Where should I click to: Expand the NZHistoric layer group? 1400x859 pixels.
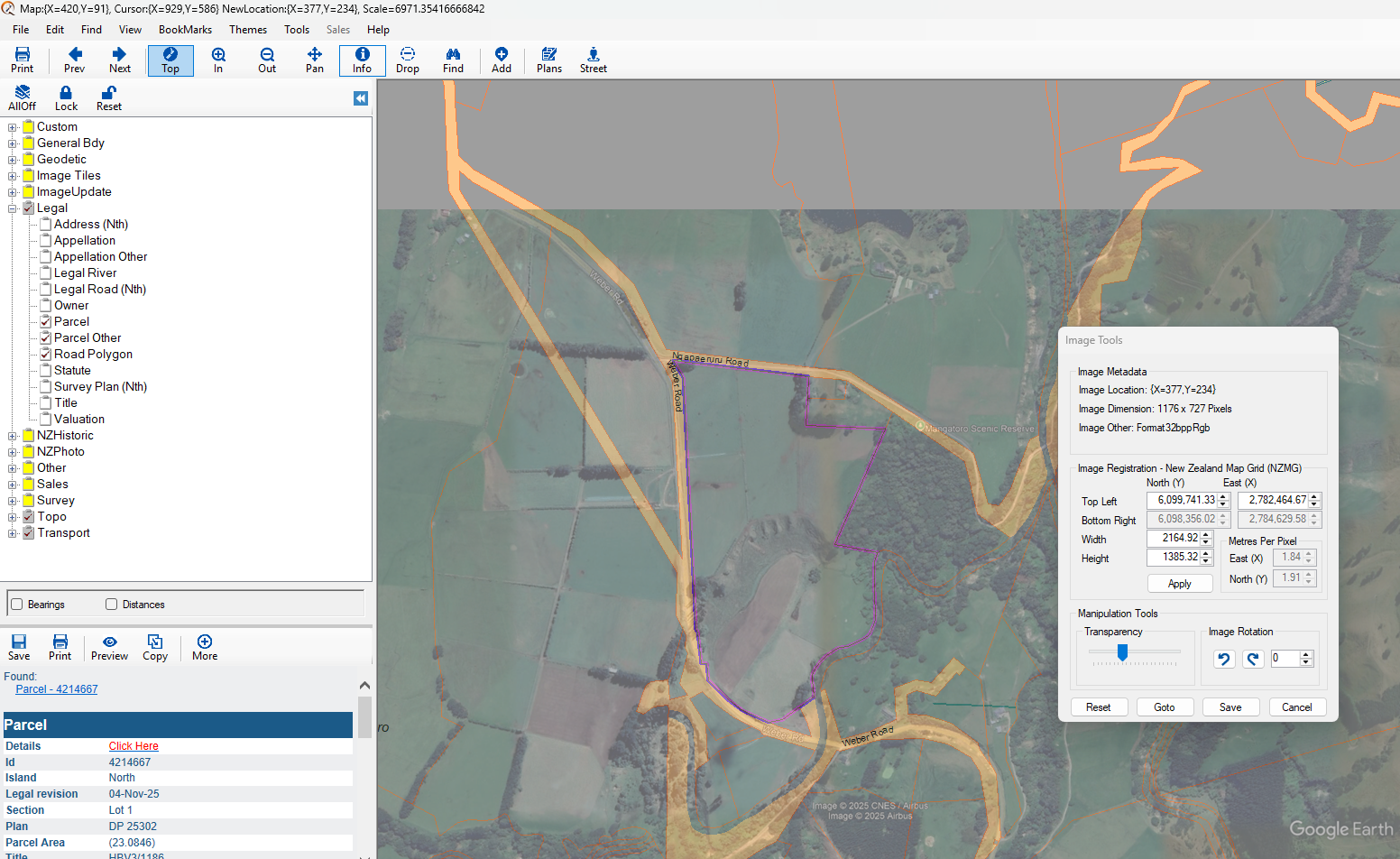point(13,436)
